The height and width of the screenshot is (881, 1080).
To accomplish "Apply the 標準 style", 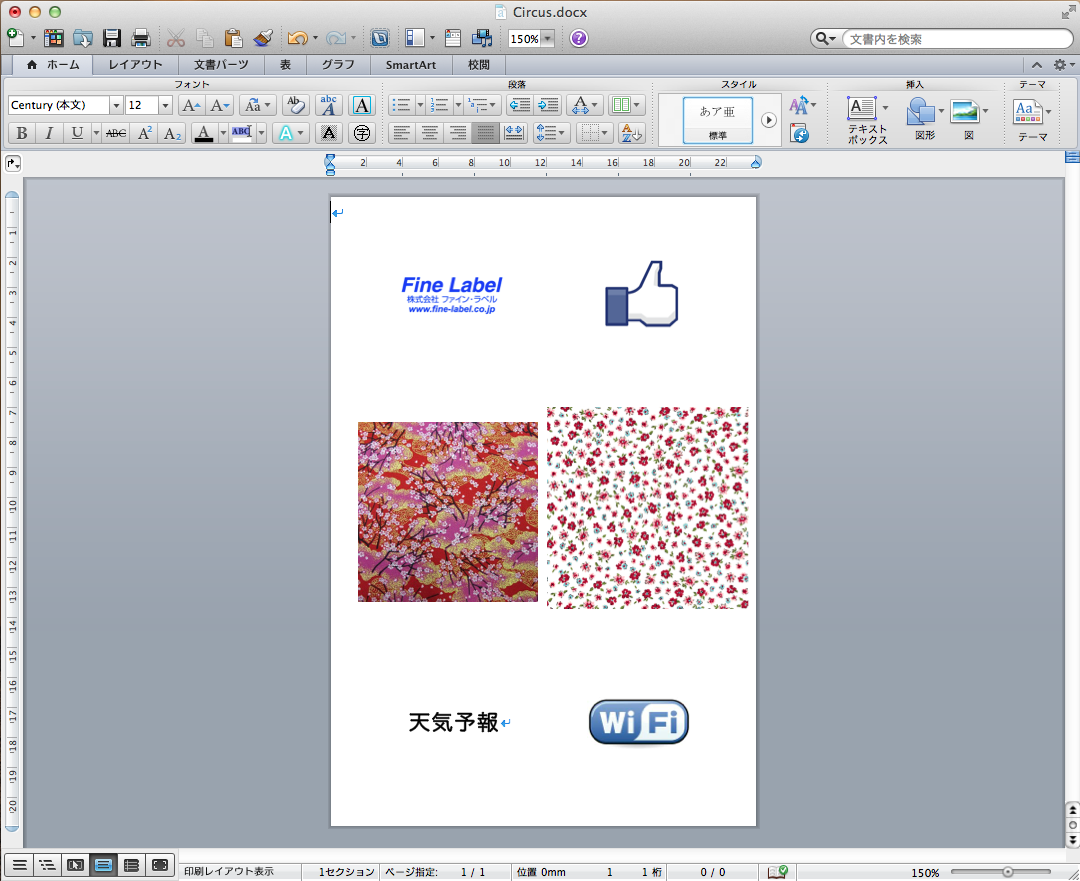I will (718, 120).
